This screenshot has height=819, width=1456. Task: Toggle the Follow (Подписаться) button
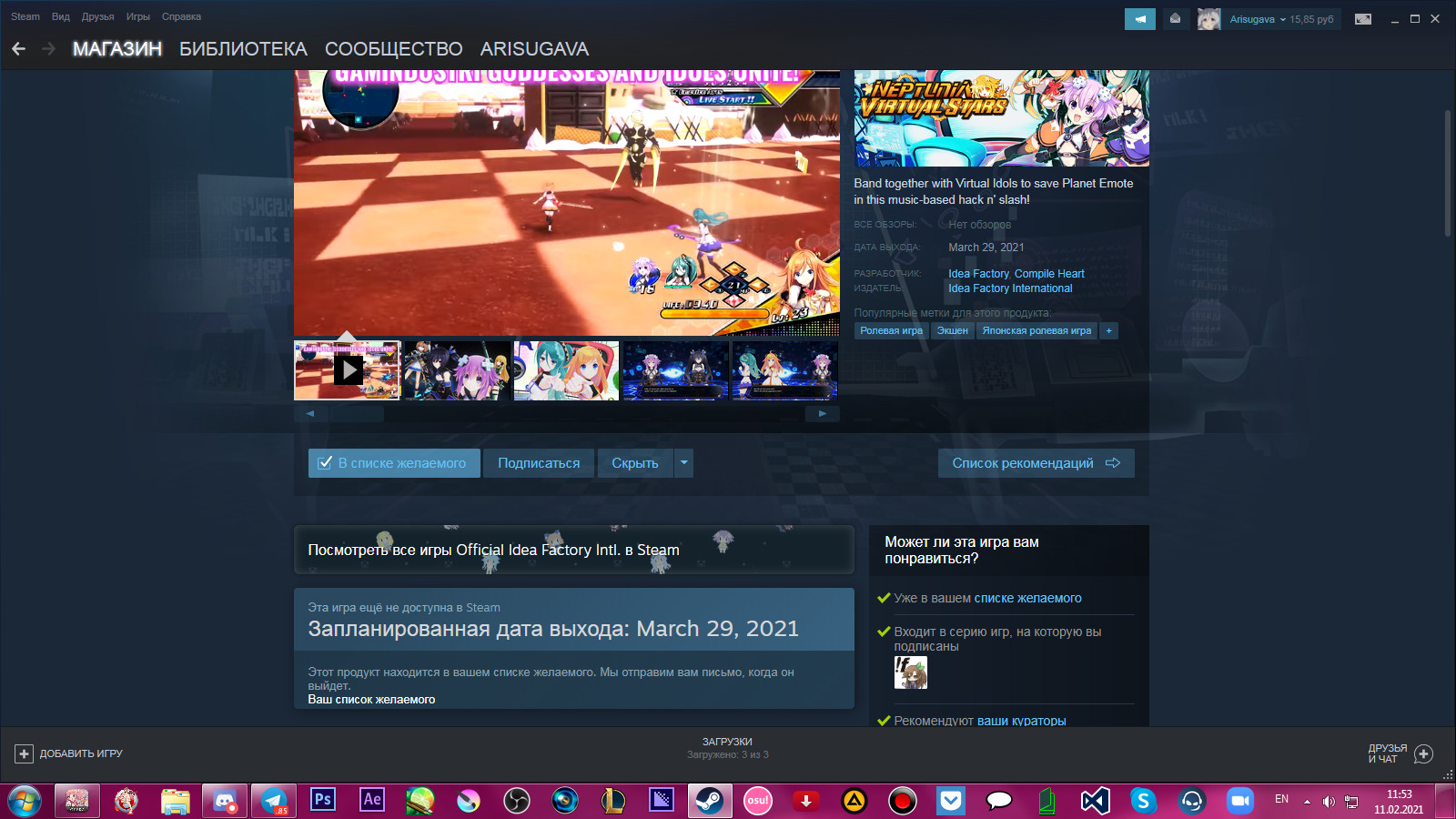click(x=538, y=463)
